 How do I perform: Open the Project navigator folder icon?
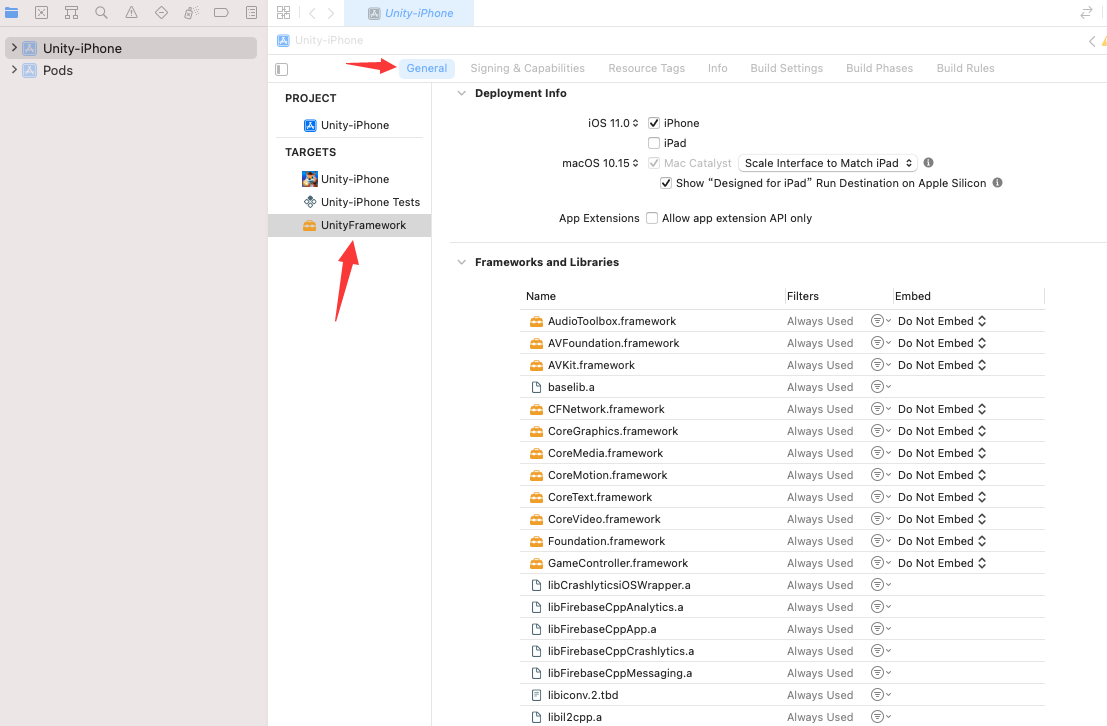(11, 12)
